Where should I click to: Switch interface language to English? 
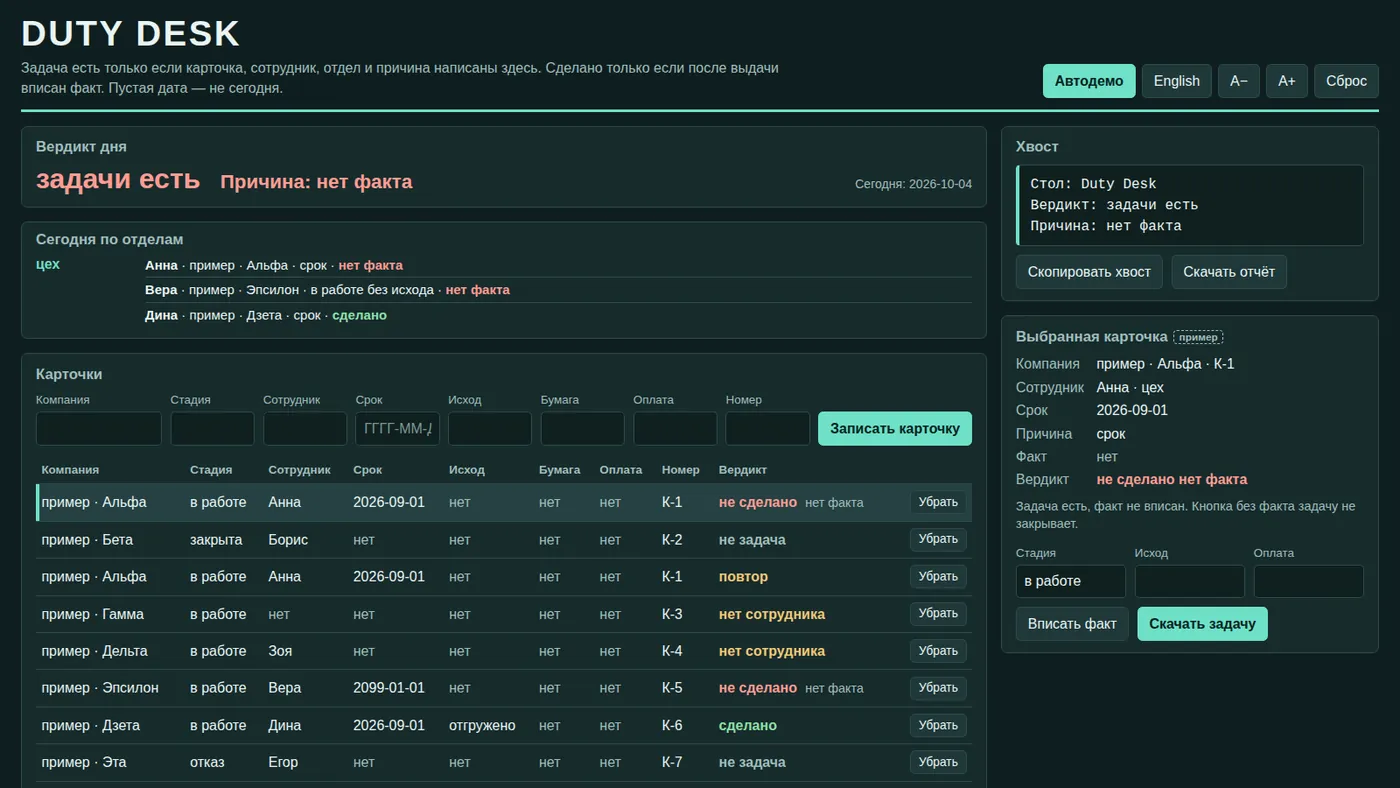(x=1176, y=81)
